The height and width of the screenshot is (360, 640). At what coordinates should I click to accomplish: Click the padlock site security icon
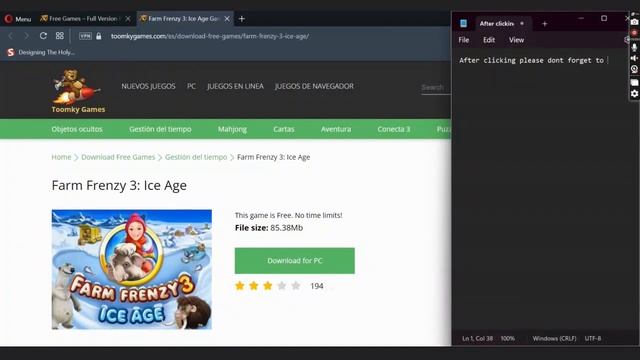coord(99,36)
